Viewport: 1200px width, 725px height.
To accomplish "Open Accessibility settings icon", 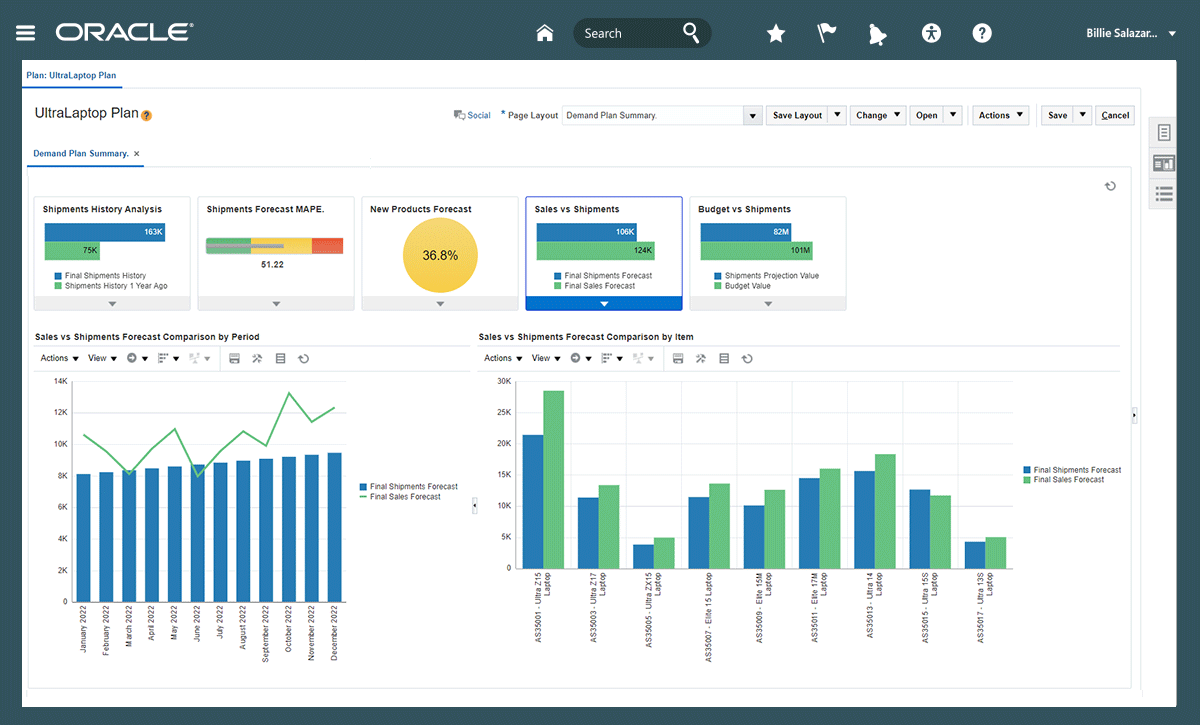I will pyautogui.click(x=932, y=33).
